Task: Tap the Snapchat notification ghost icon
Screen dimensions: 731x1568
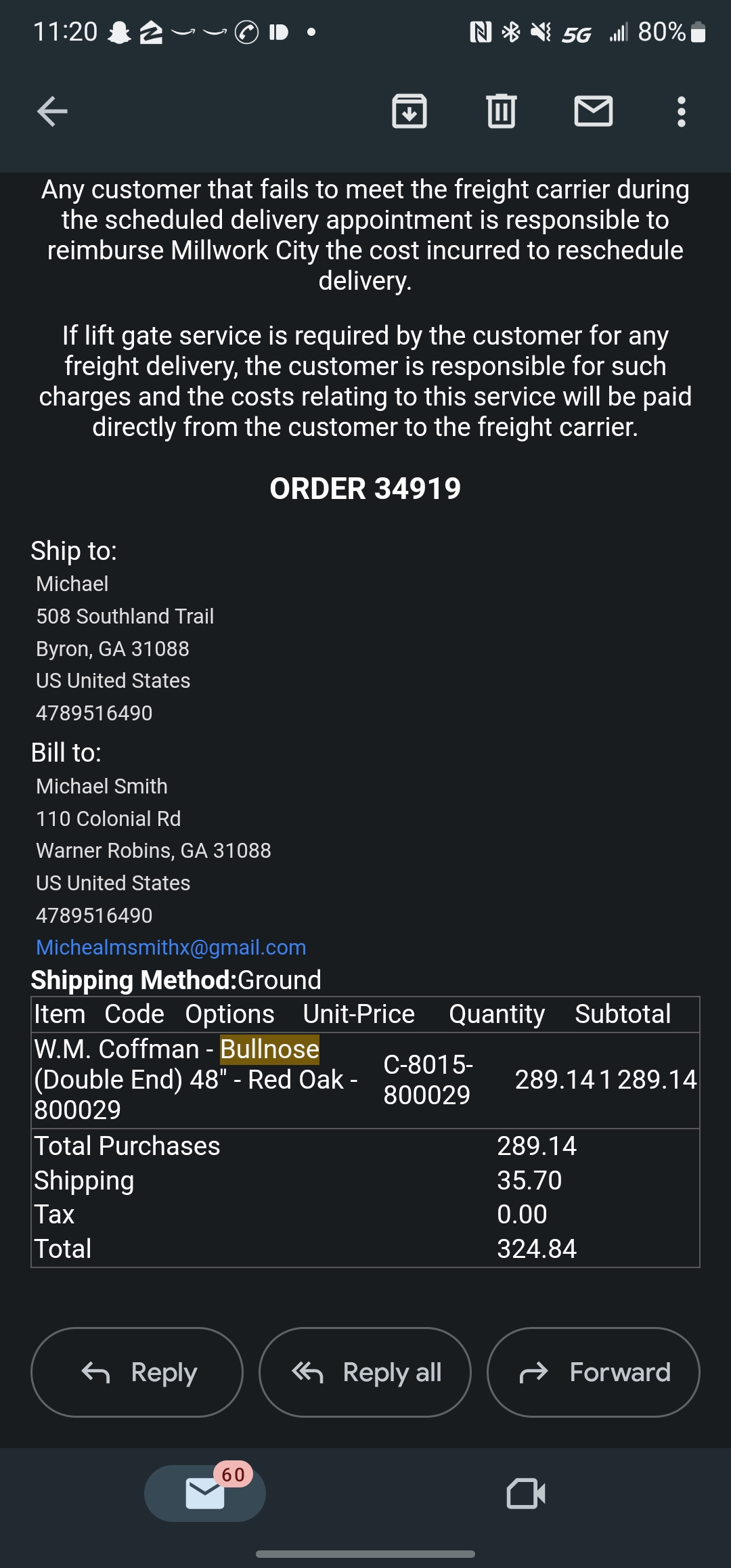Action: (120, 32)
